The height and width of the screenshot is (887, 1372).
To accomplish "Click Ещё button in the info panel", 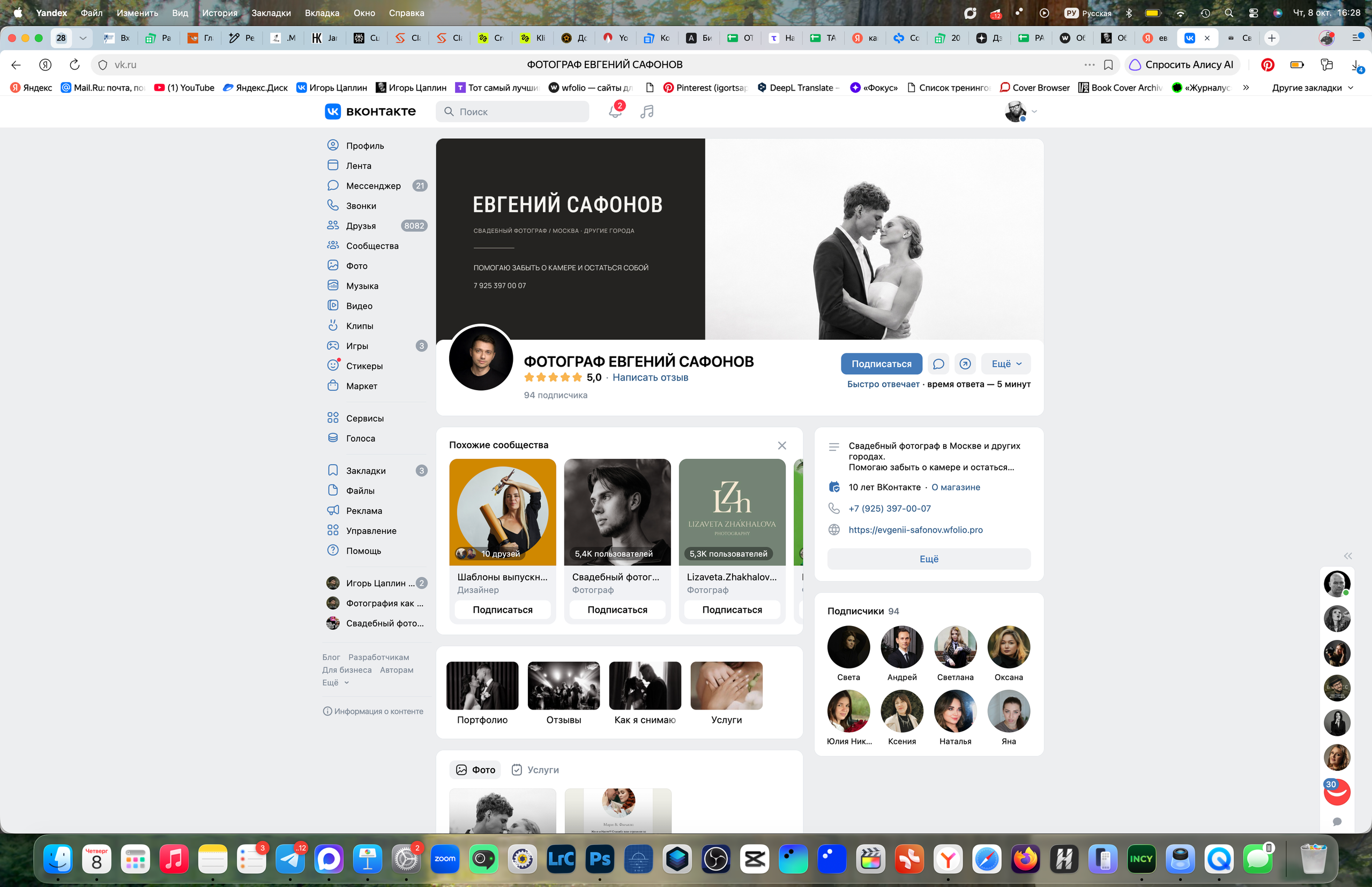I will 928,560.
